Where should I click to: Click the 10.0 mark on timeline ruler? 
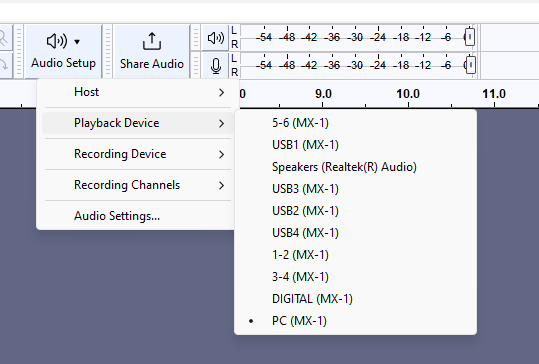point(408,94)
